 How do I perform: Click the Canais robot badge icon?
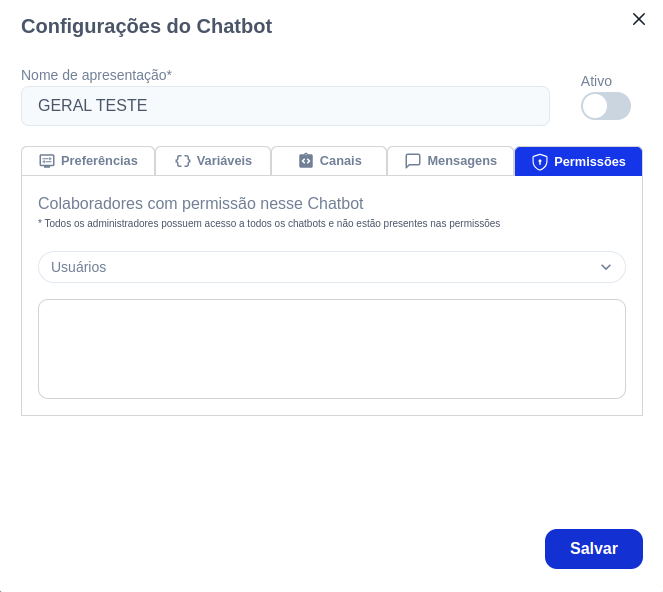(x=306, y=161)
